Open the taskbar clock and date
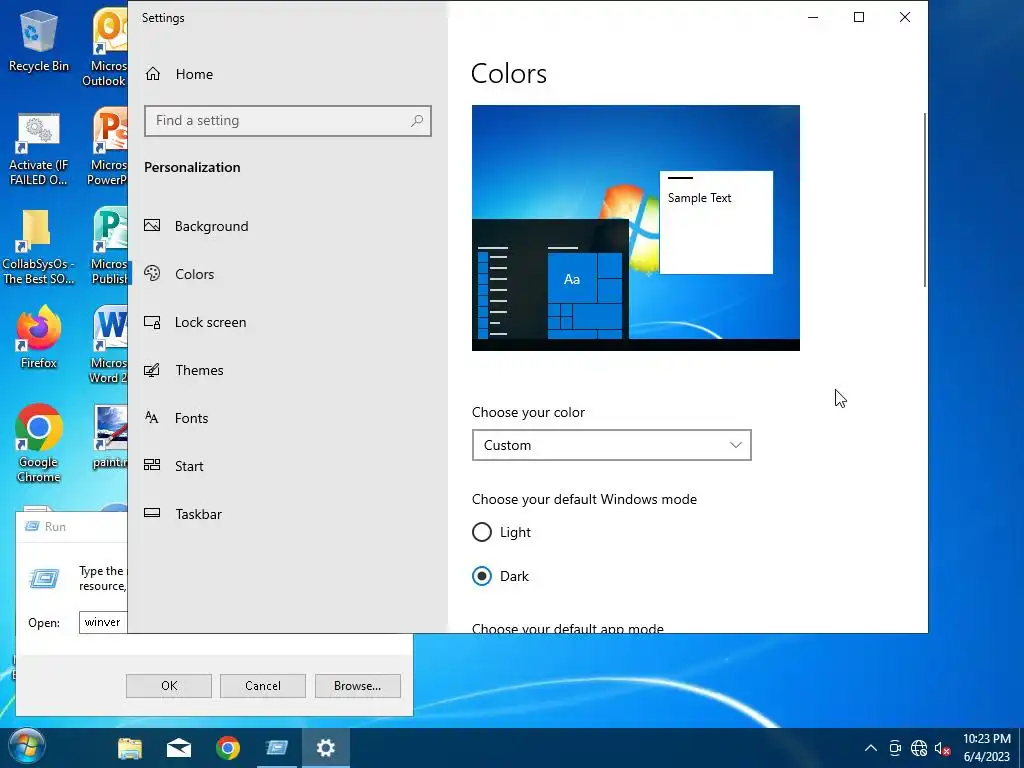This screenshot has width=1024, height=768. pos(987,748)
